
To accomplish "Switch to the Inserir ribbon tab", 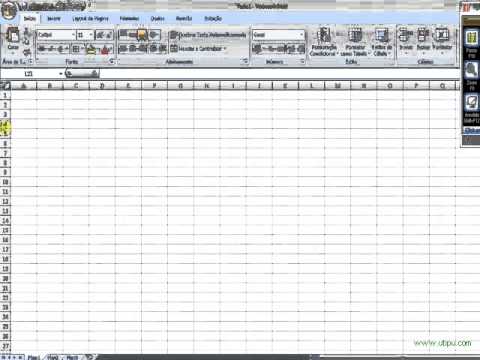I will point(54,19).
